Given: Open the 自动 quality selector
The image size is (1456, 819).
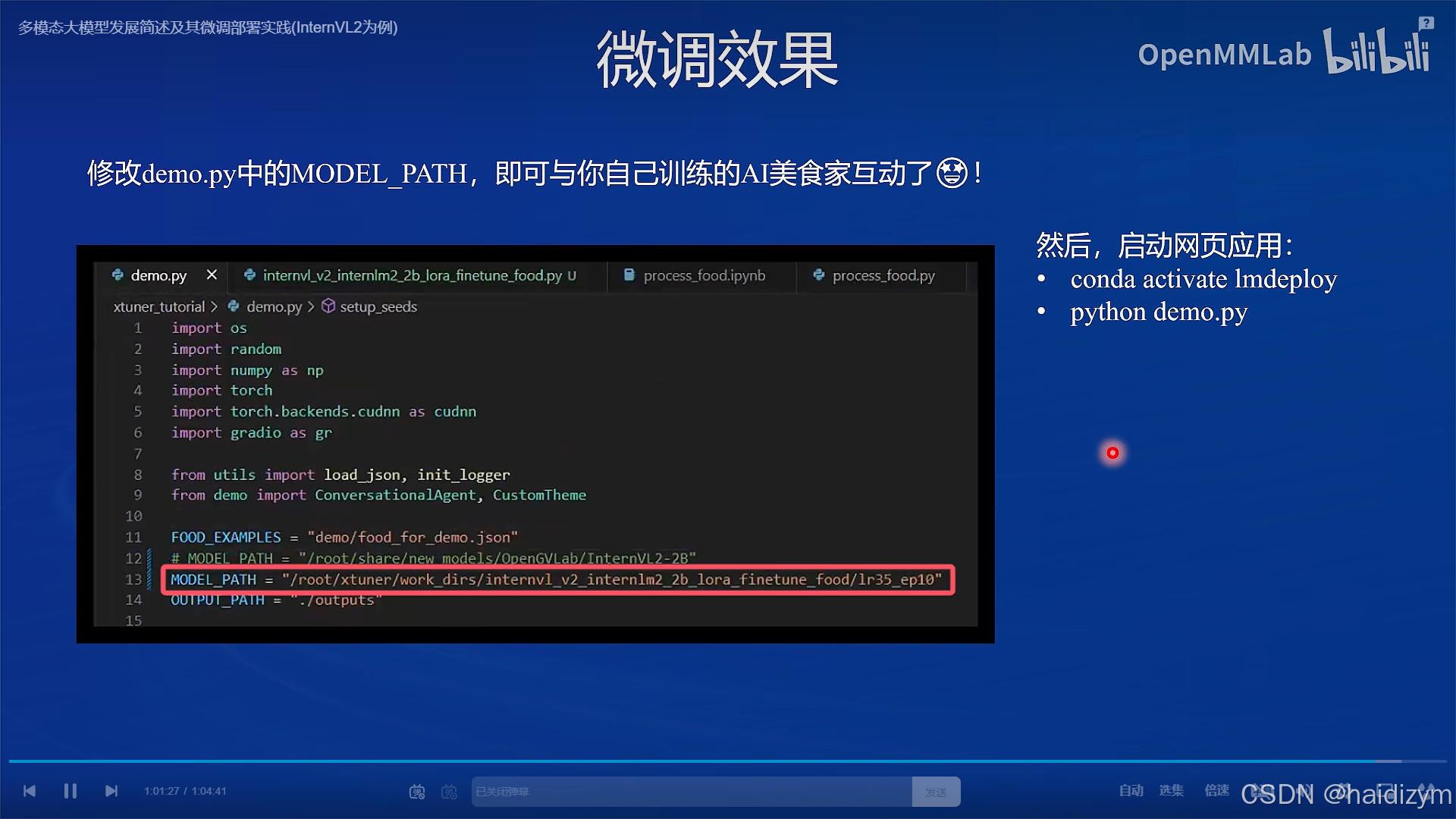Looking at the screenshot, I should (1131, 791).
